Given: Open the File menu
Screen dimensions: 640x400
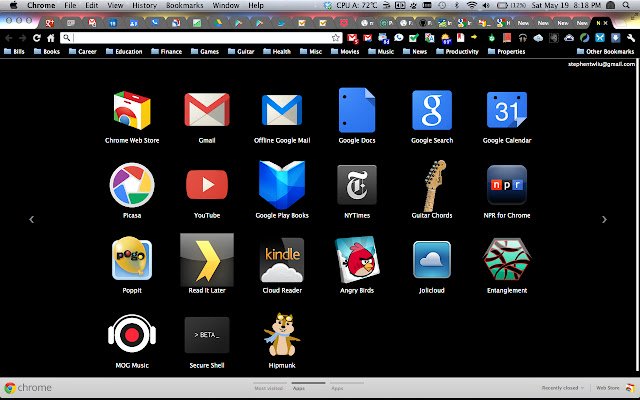Looking at the screenshot, I should pos(70,5).
